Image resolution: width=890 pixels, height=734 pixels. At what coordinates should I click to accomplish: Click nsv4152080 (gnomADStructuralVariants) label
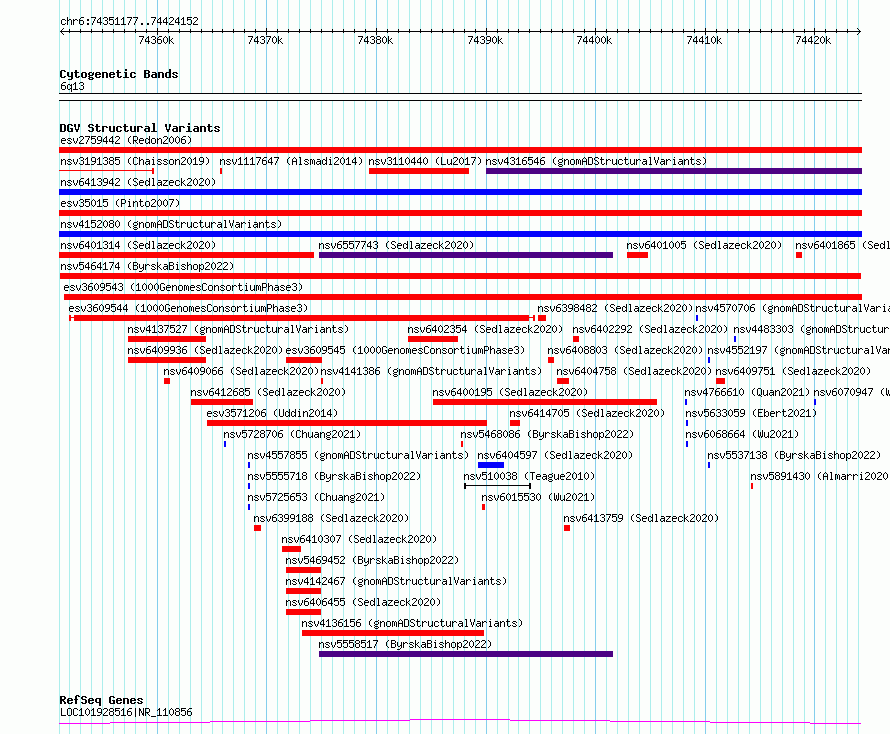click(x=171, y=224)
